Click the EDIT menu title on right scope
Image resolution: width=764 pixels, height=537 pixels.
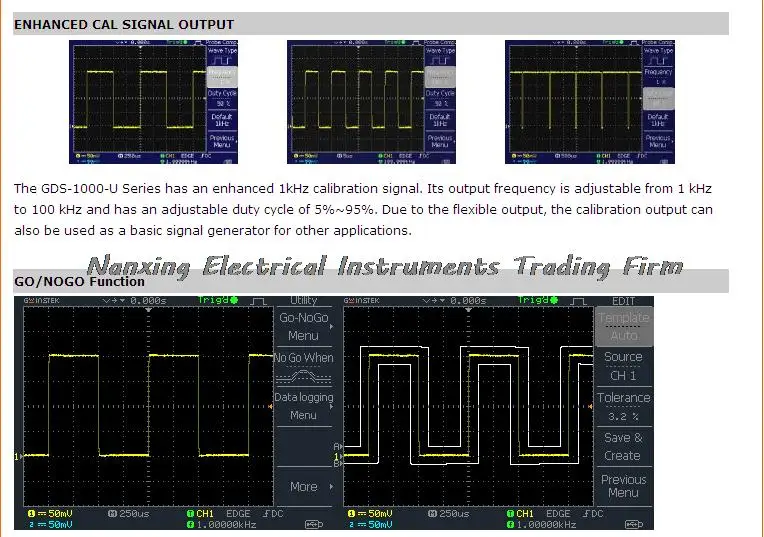624,301
